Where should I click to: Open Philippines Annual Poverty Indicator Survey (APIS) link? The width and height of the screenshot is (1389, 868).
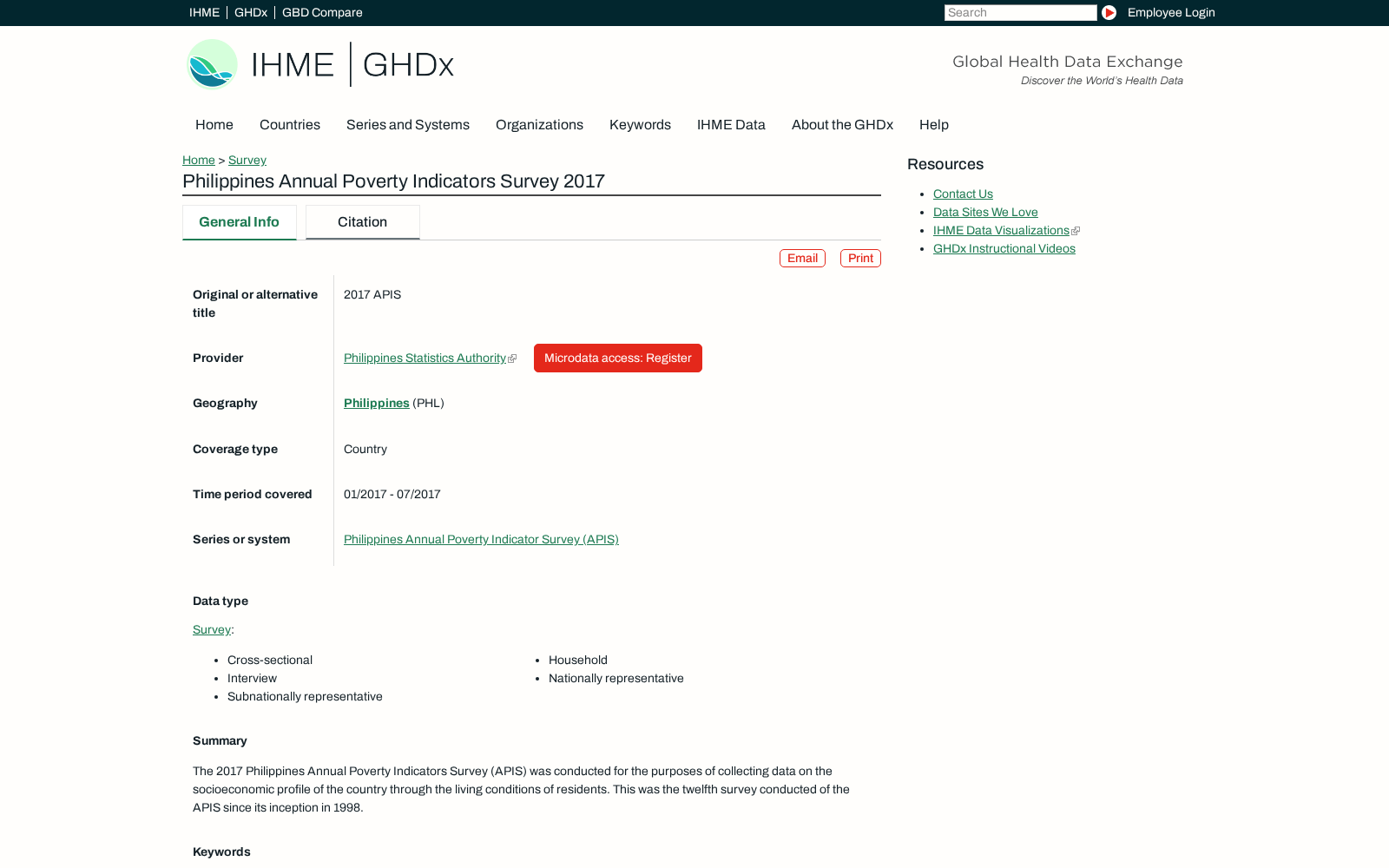pyautogui.click(x=481, y=540)
